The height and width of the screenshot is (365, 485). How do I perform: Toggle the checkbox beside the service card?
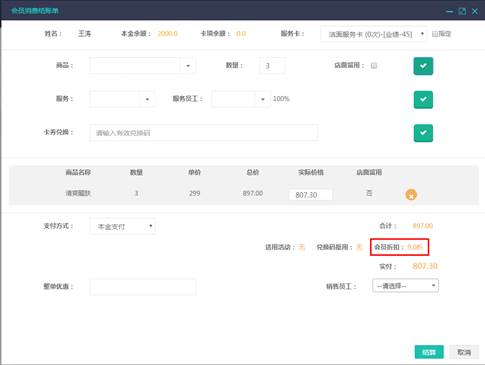tap(435, 34)
